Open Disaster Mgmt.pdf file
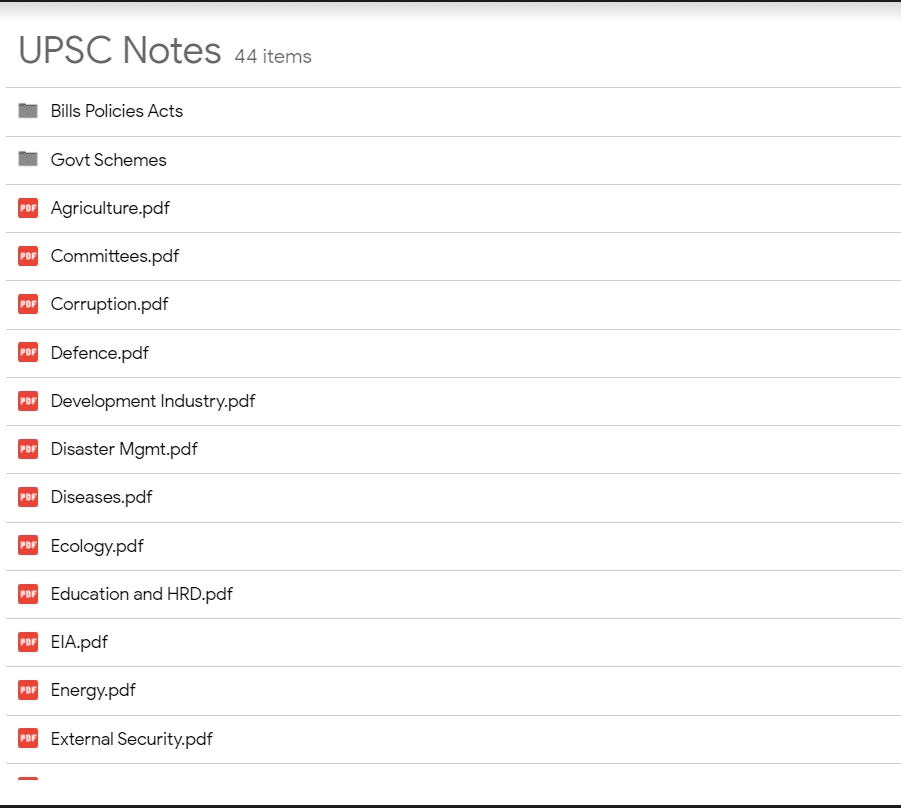 tap(124, 449)
